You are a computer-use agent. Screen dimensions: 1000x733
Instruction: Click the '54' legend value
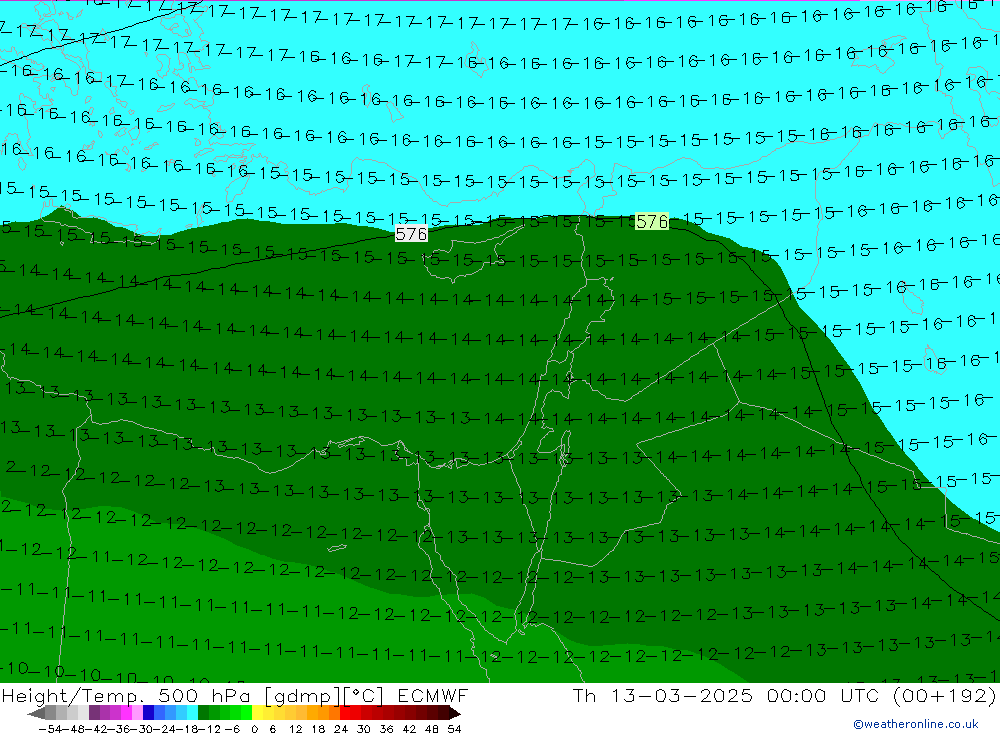[x=454, y=729]
